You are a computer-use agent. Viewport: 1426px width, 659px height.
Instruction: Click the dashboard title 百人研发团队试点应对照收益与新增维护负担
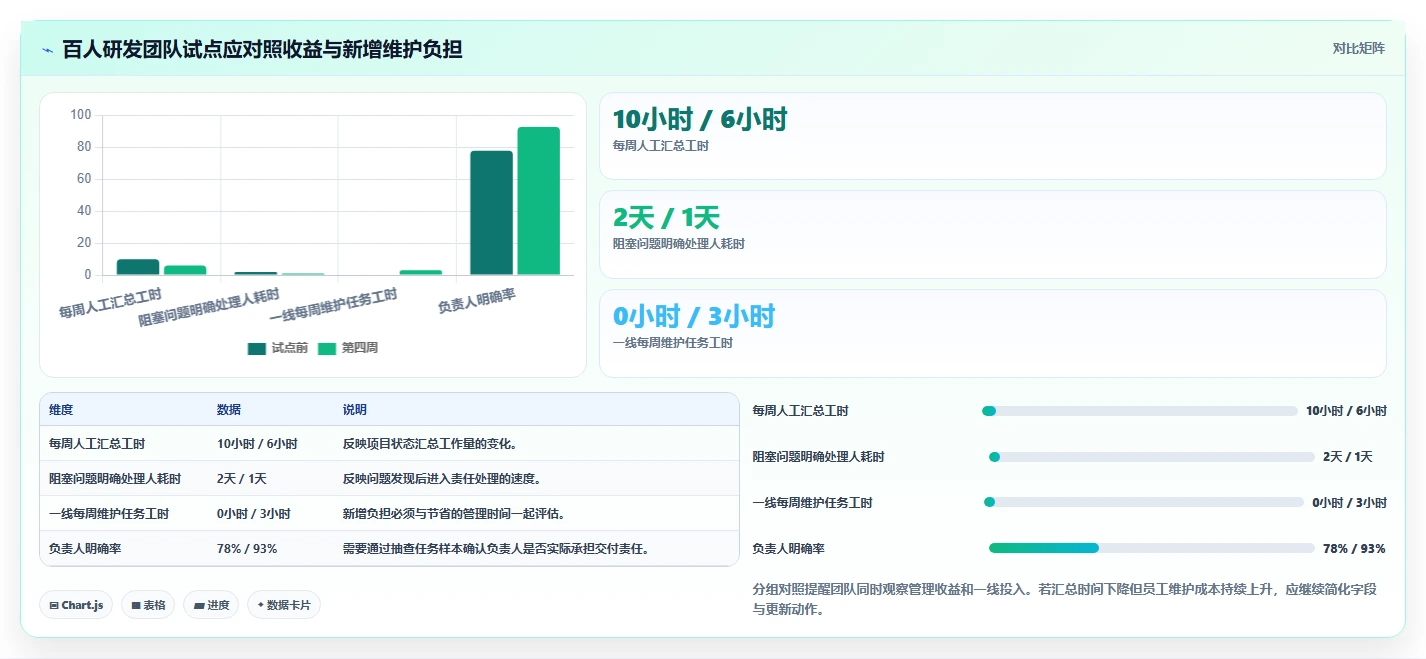[263, 49]
